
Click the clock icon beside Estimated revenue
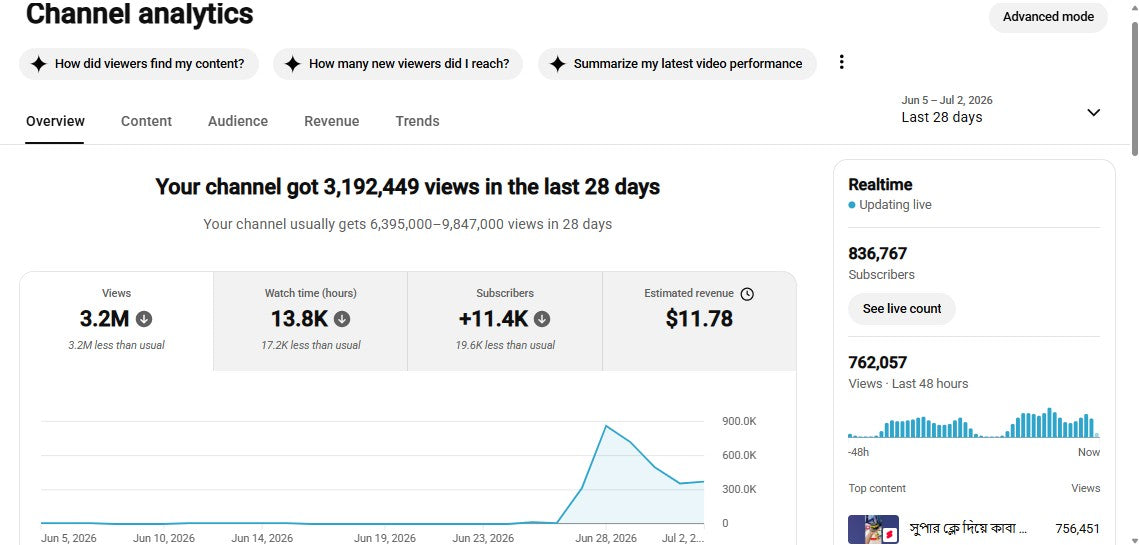[x=747, y=294]
